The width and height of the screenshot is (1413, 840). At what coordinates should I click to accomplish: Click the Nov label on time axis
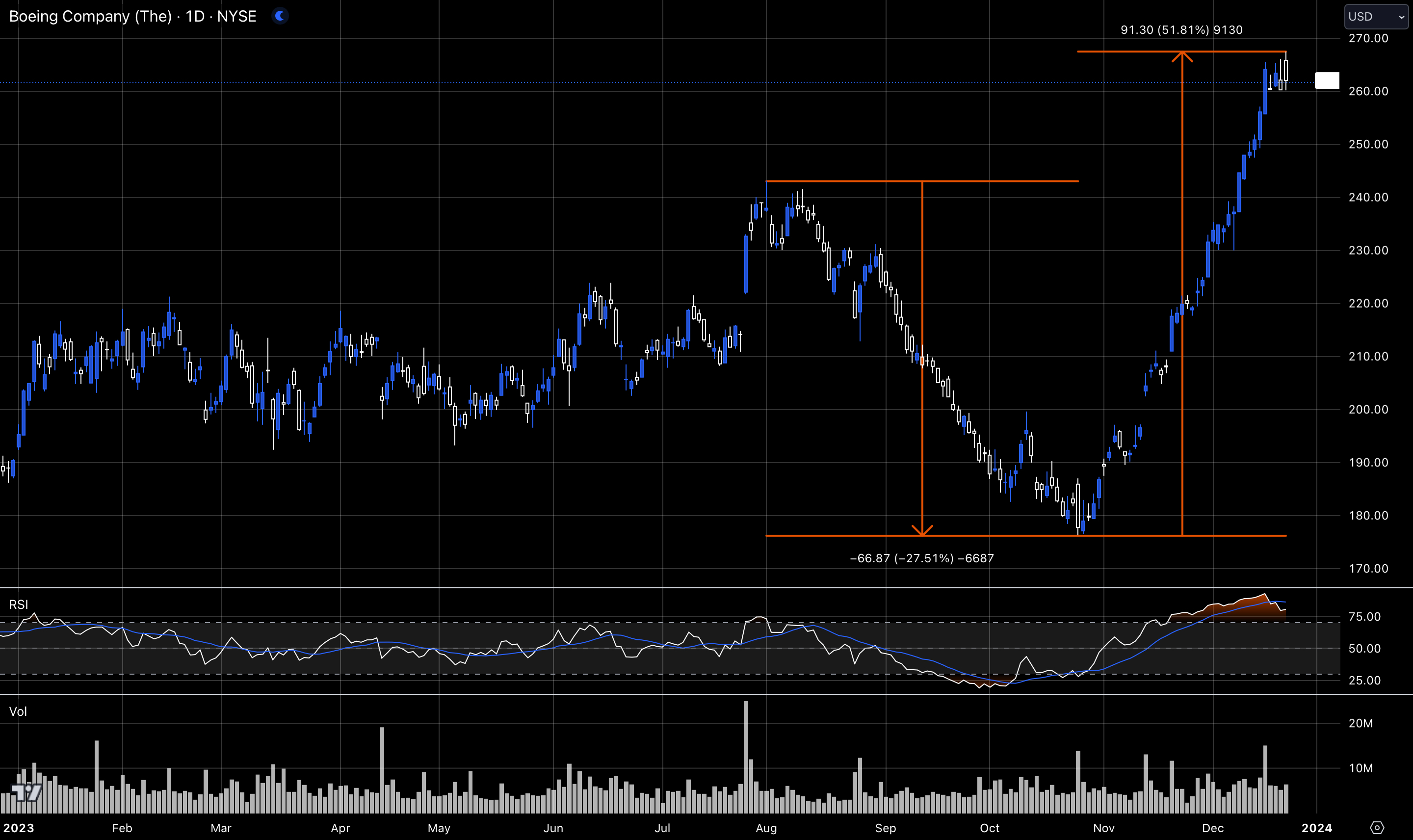click(x=1103, y=828)
